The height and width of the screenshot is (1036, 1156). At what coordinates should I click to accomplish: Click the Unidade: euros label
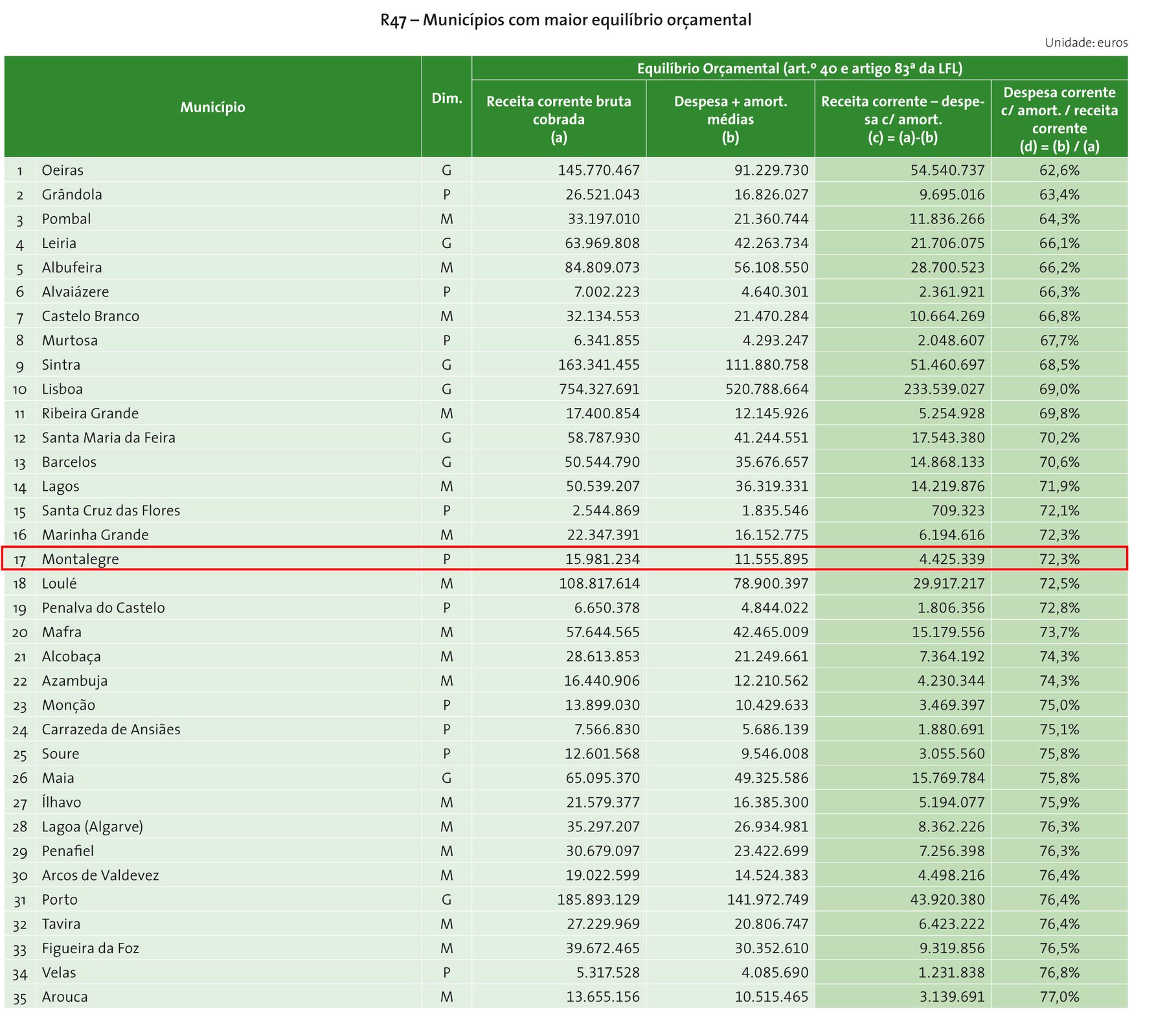[x=1085, y=43]
